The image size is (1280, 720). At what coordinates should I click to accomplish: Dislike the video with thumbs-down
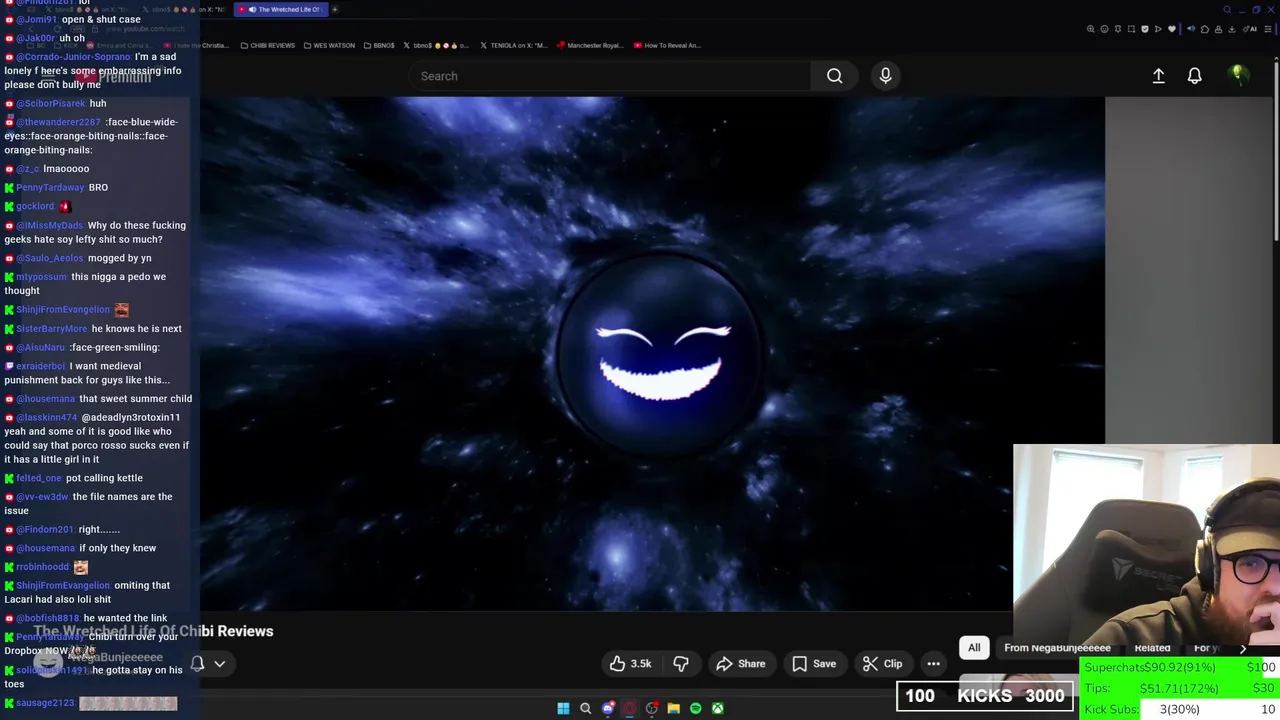point(681,664)
